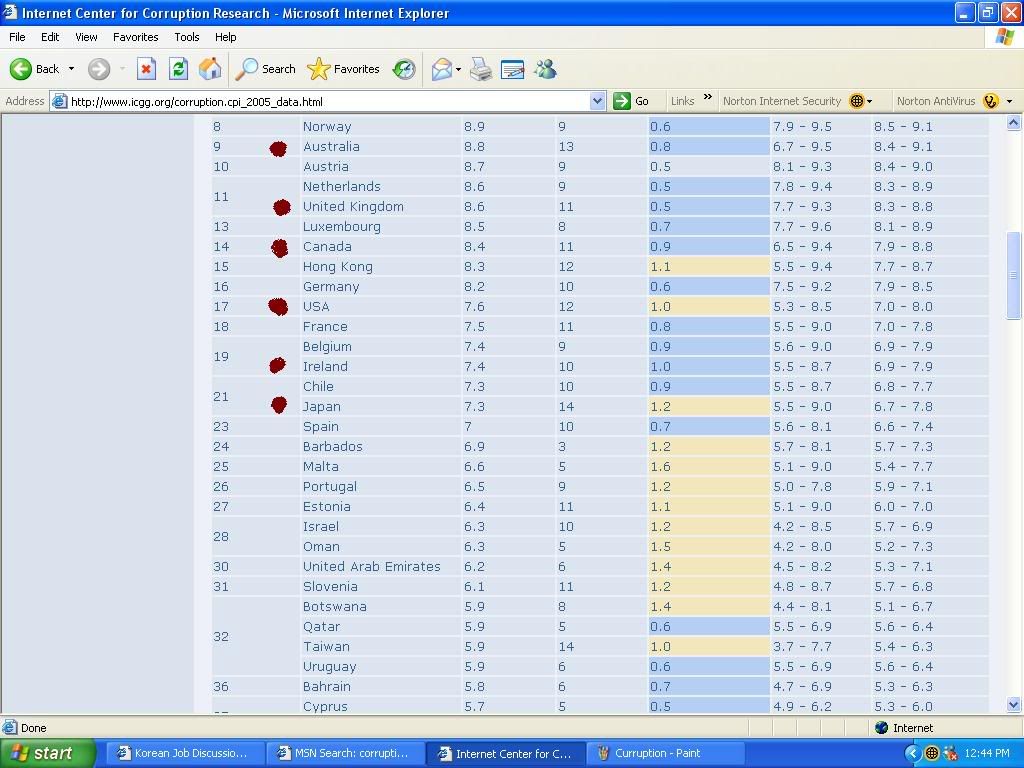The height and width of the screenshot is (768, 1024).
Task: Open the Norton Internet Security dropdown
Action: [869, 101]
